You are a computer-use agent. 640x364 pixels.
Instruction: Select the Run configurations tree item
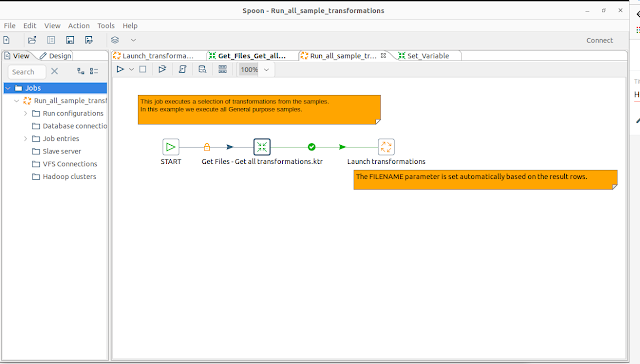pos(68,113)
